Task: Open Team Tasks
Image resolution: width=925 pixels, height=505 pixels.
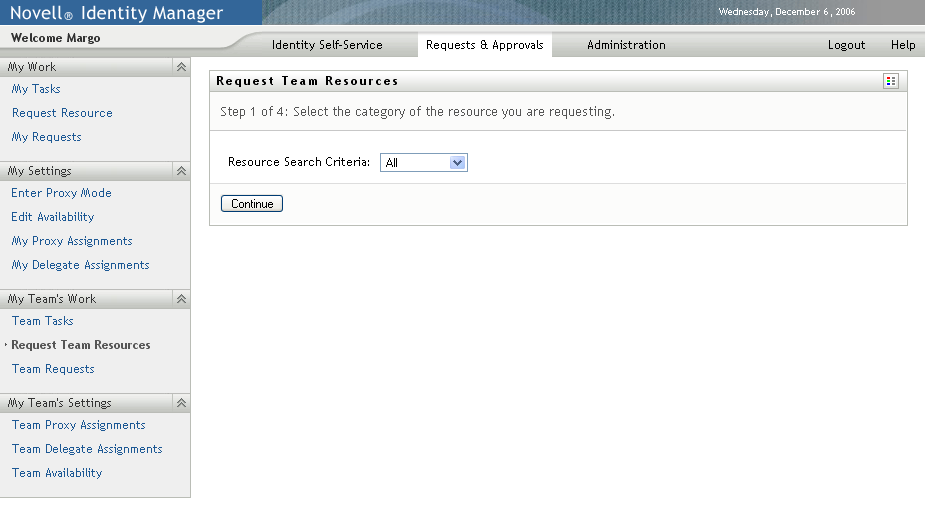Action: click(42, 321)
